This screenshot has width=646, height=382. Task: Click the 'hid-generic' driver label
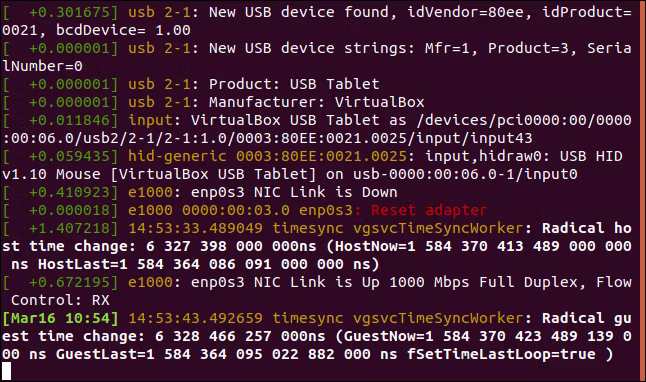[x=177, y=156]
